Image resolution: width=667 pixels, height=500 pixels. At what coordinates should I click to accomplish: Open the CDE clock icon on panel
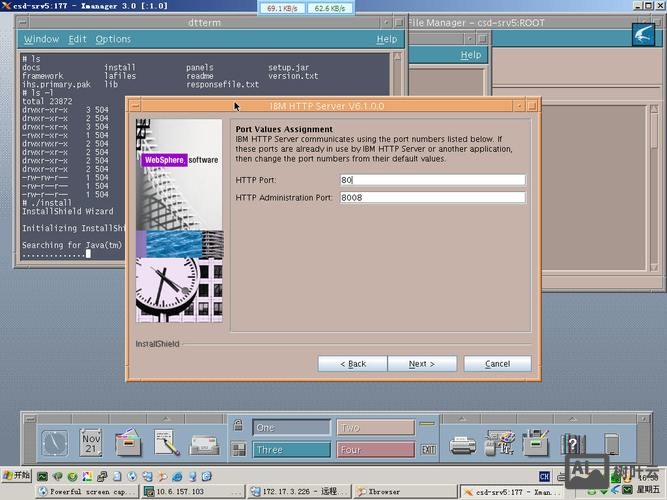pos(54,441)
